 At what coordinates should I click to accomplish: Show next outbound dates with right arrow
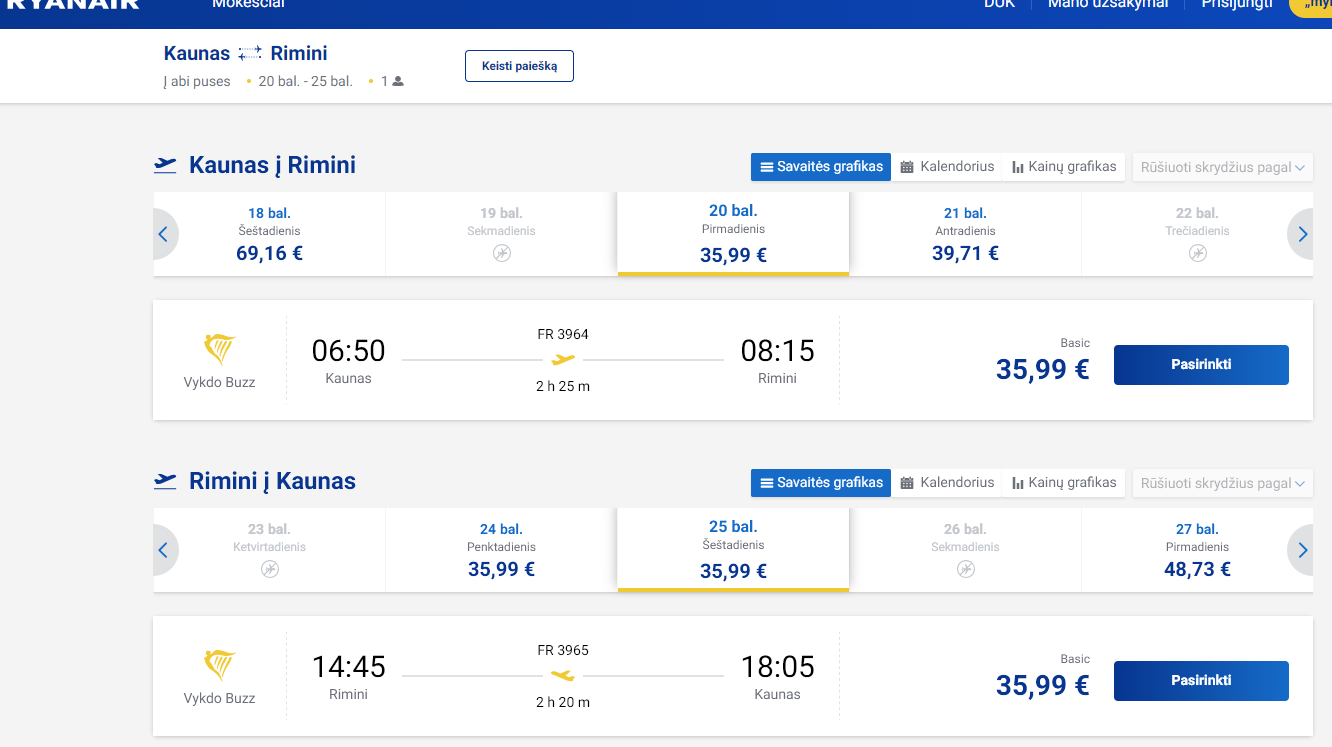(x=1301, y=234)
